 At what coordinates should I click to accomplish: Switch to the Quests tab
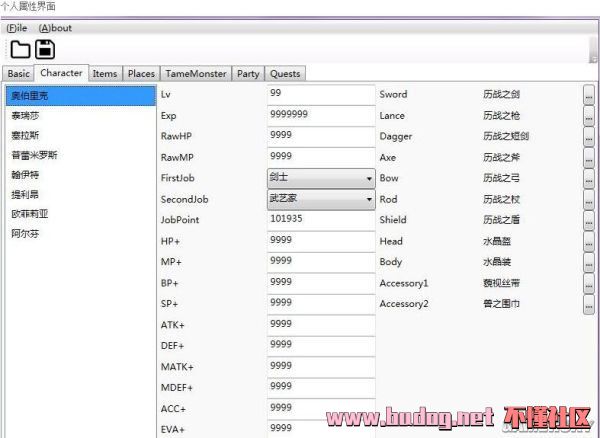285,73
